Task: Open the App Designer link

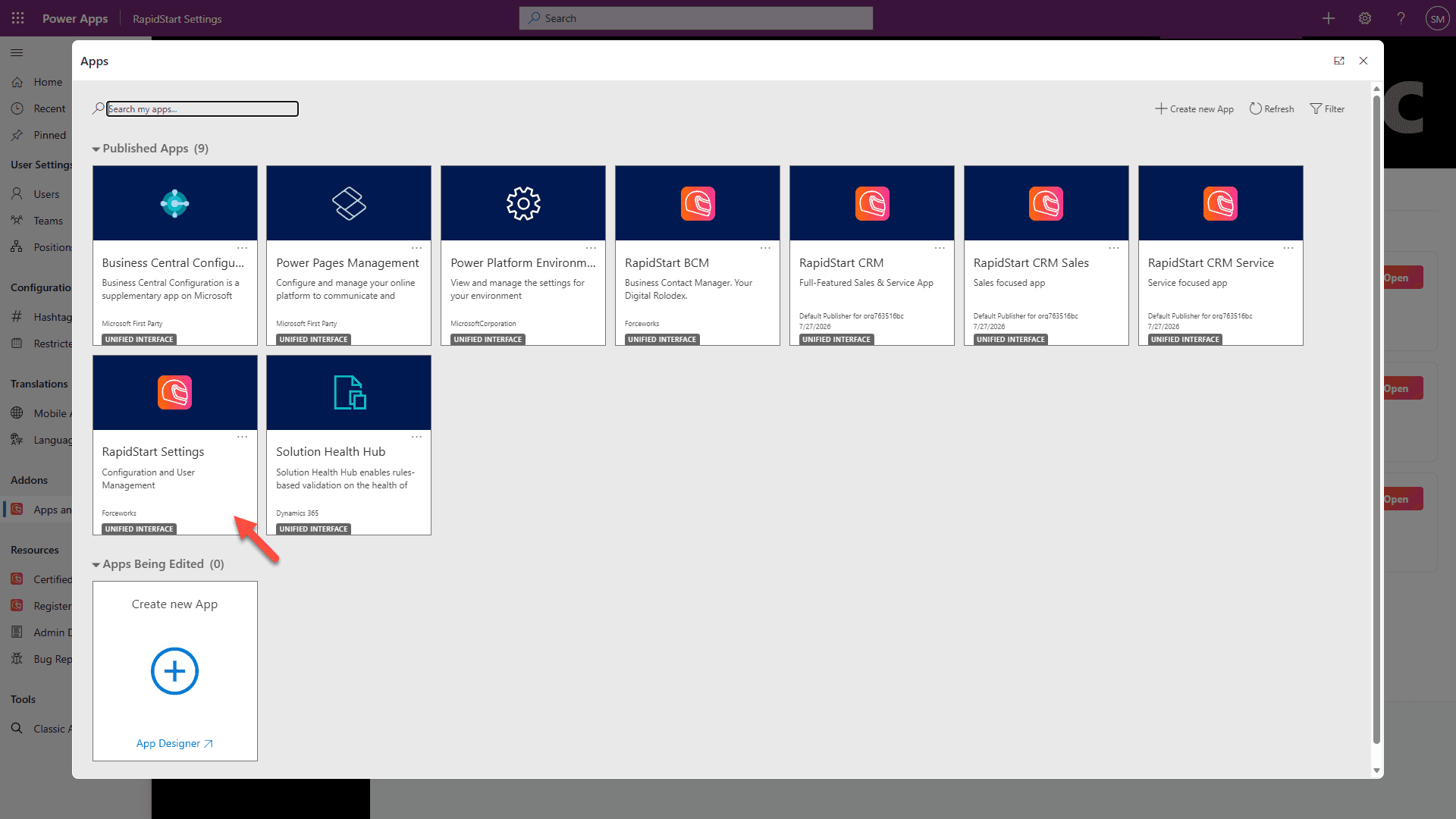Action: coord(174,744)
